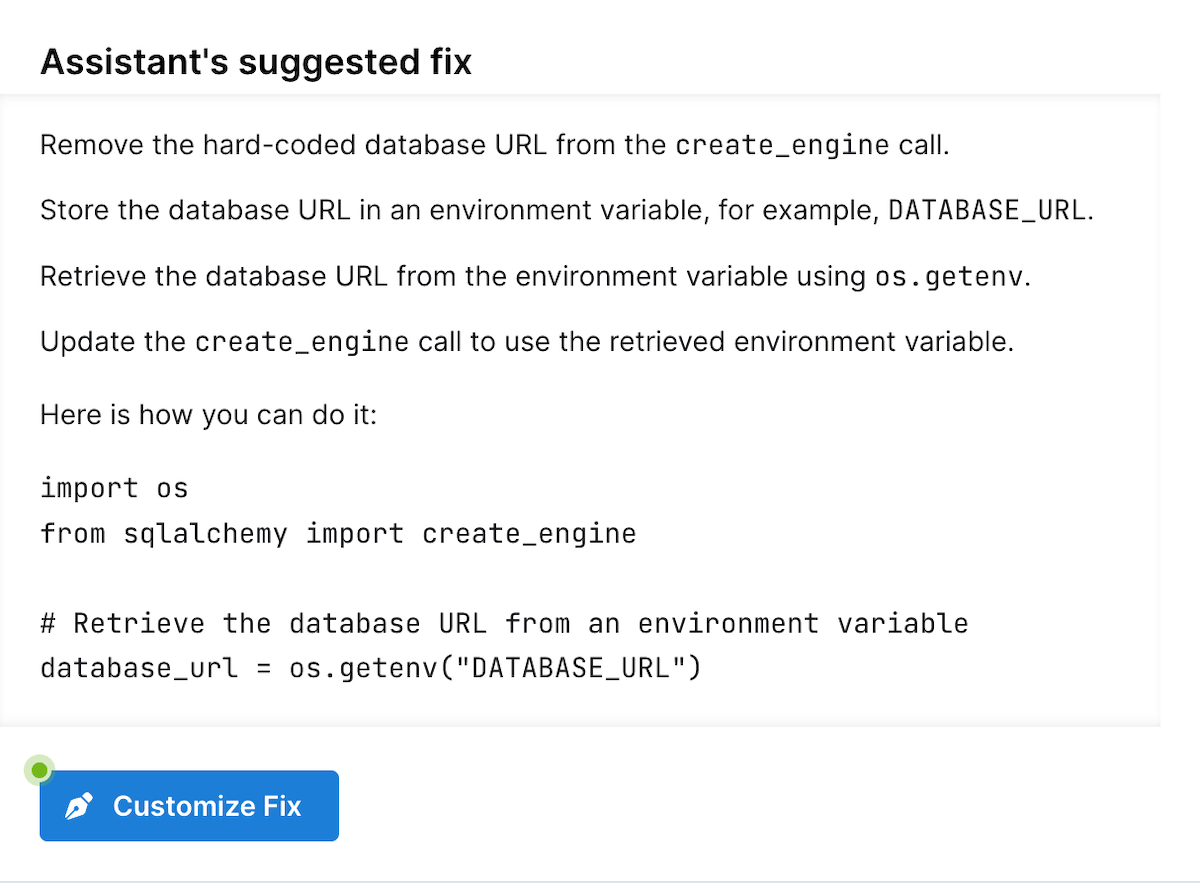Click the "DATABASE_URL" string inside the os.getenv call
This screenshot has width=1200, height=884.
569,668
